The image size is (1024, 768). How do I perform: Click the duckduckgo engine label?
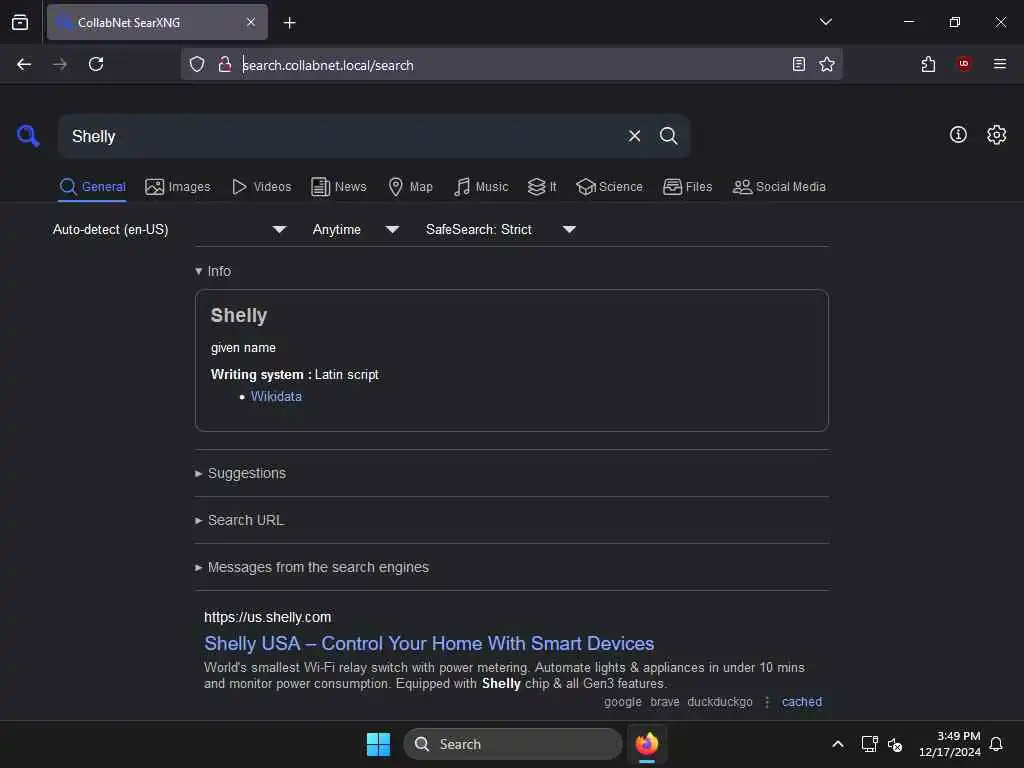[x=720, y=702]
